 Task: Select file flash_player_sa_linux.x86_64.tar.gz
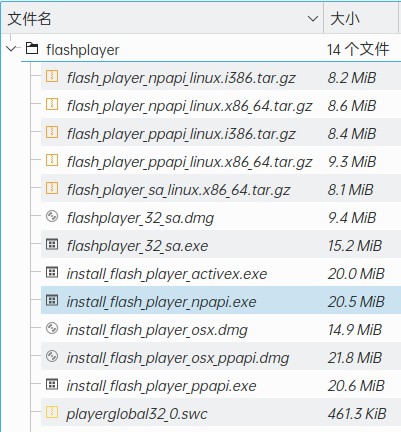coord(178,190)
